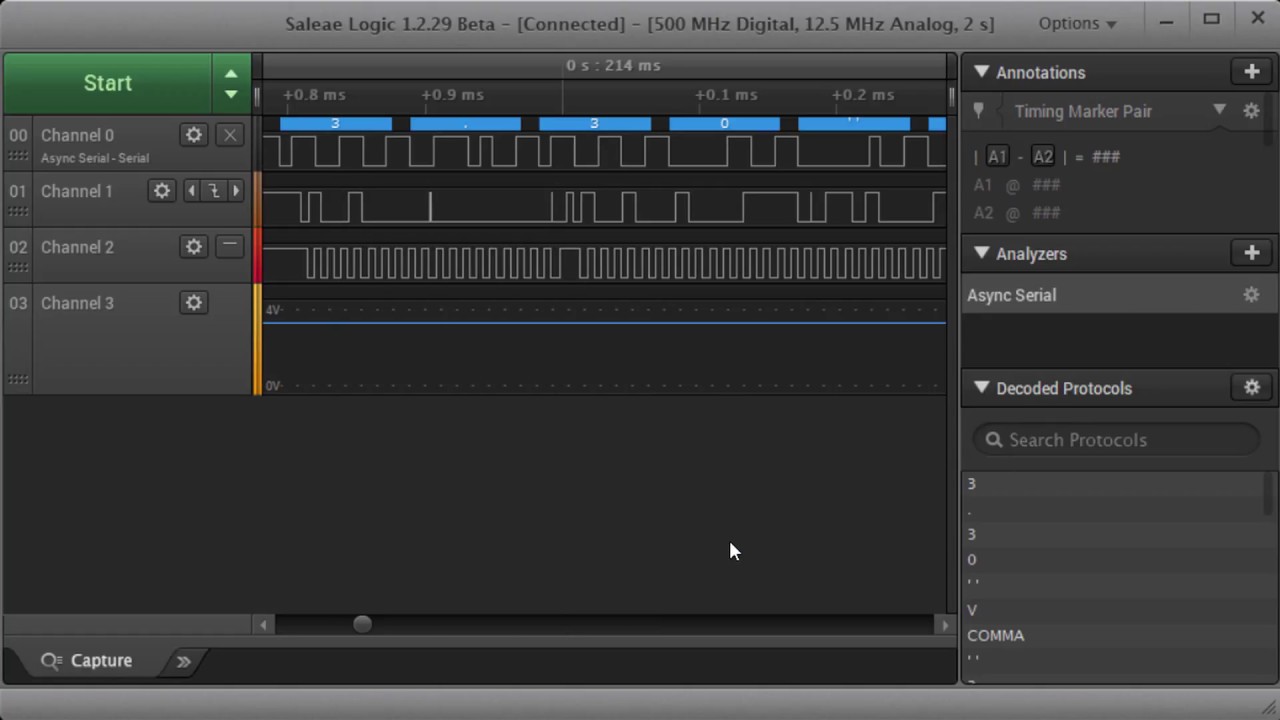Select the Capture tab
1280x720 pixels.
point(87,661)
